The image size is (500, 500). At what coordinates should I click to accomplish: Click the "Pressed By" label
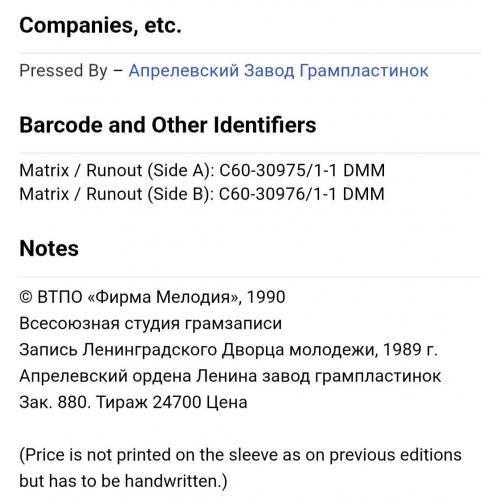[63, 71]
